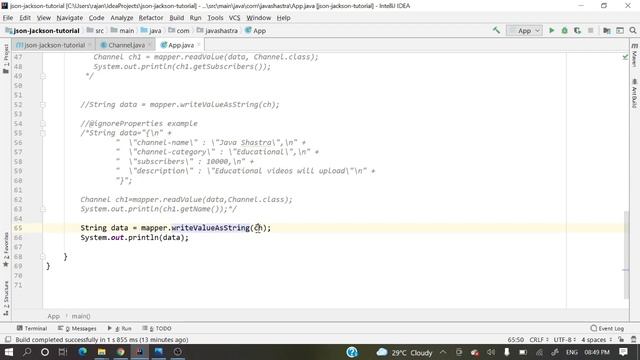
Task: Open the TODO tool window
Action: (157, 328)
